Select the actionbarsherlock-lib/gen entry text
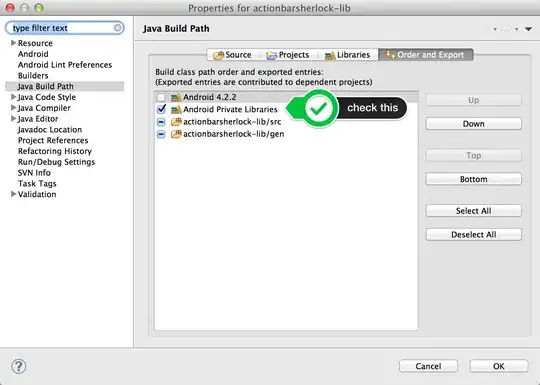 233,134
